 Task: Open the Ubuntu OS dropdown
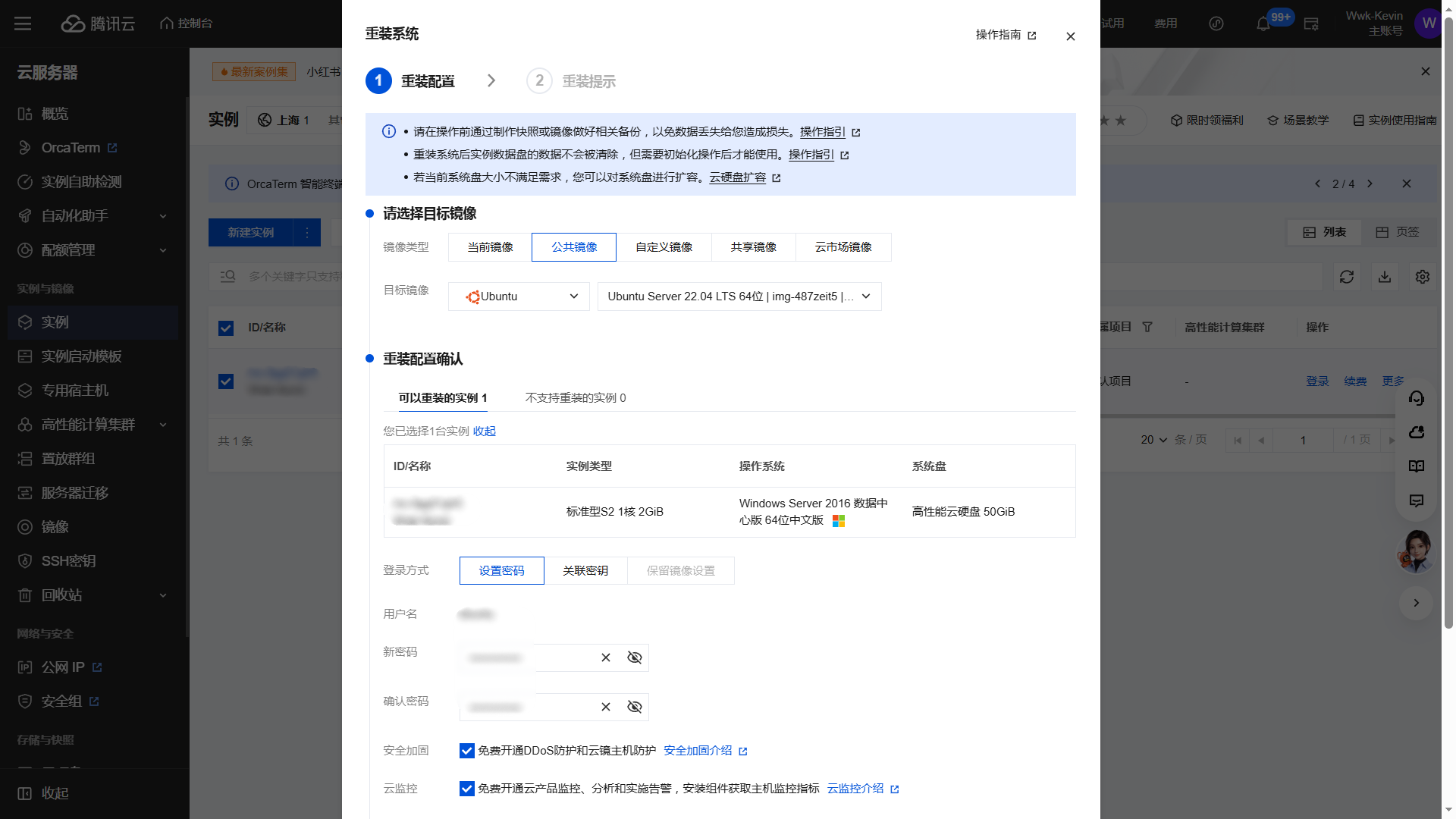click(x=519, y=297)
